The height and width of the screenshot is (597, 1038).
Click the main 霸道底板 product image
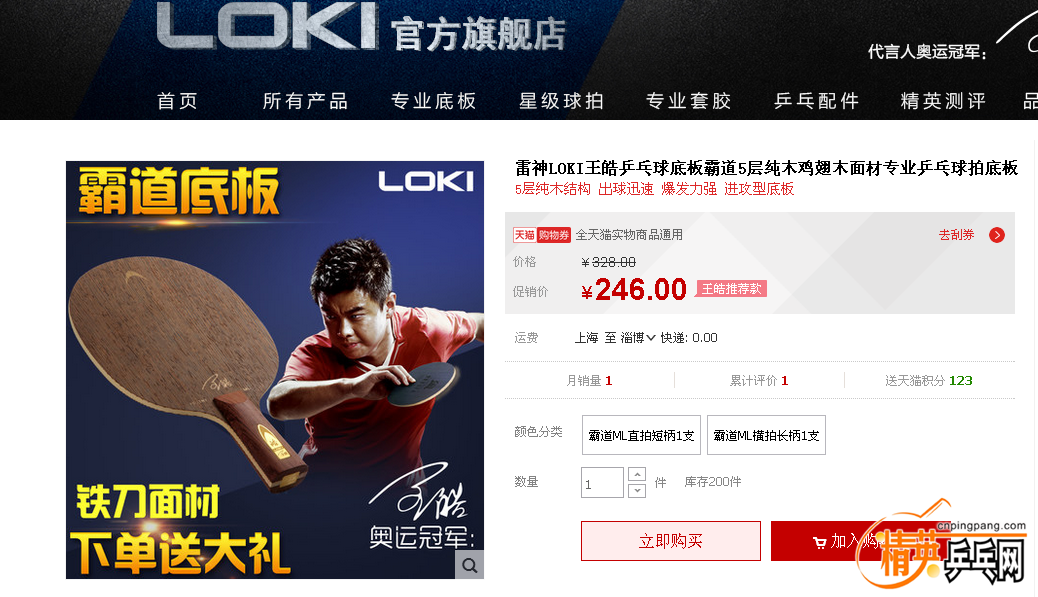[275, 370]
